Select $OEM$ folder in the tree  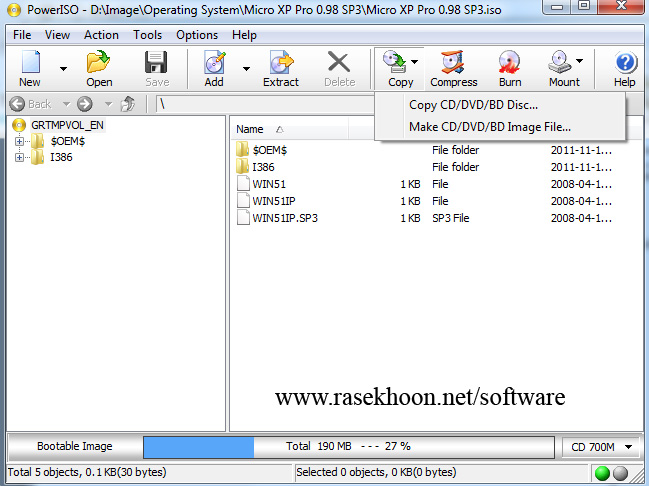pyautogui.click(x=68, y=142)
